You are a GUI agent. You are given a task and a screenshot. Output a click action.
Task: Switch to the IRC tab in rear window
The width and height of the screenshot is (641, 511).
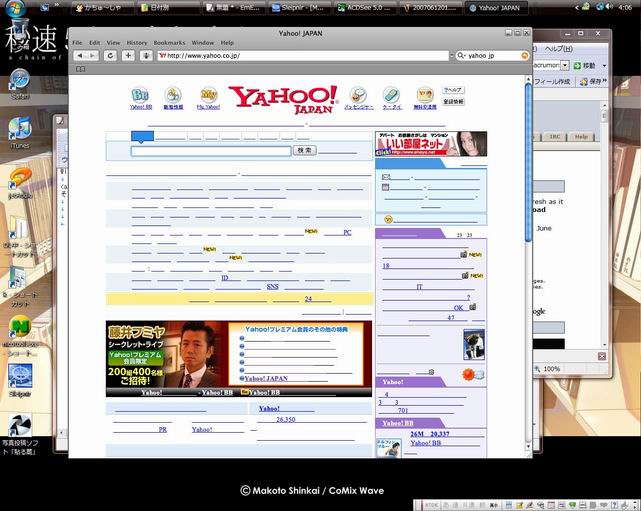(555, 137)
